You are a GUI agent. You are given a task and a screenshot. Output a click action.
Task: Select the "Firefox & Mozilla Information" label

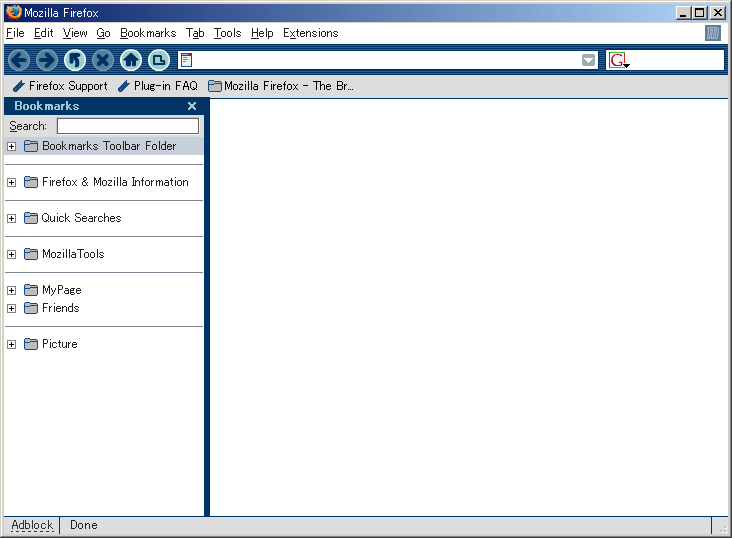coord(115,182)
